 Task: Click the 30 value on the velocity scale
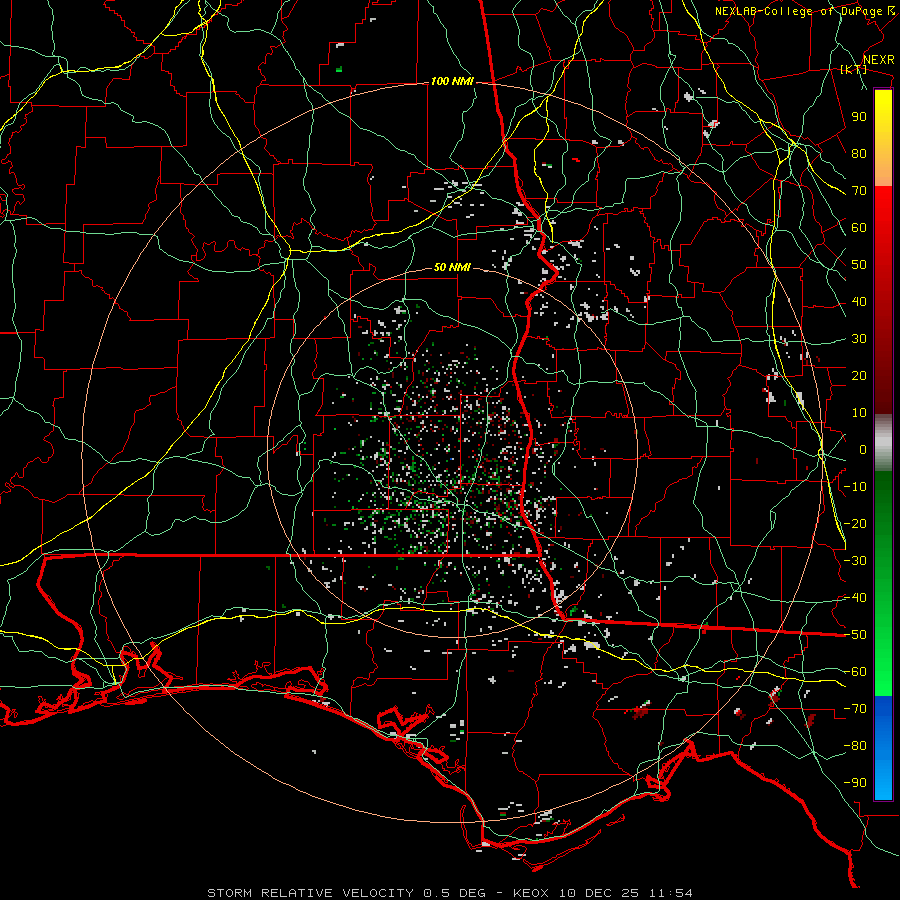859,339
